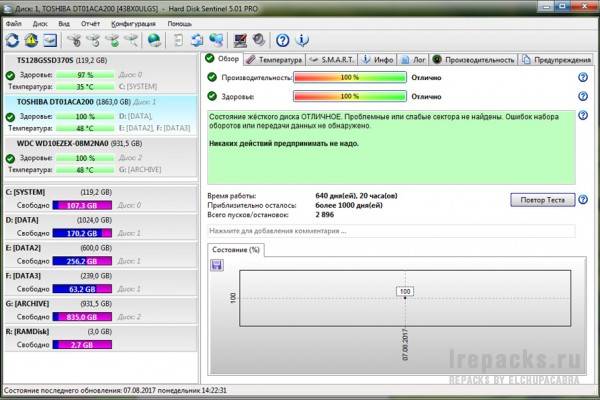Open the Помощь menu
Viewport: 600px width, 400px height.
pyautogui.click(x=179, y=24)
